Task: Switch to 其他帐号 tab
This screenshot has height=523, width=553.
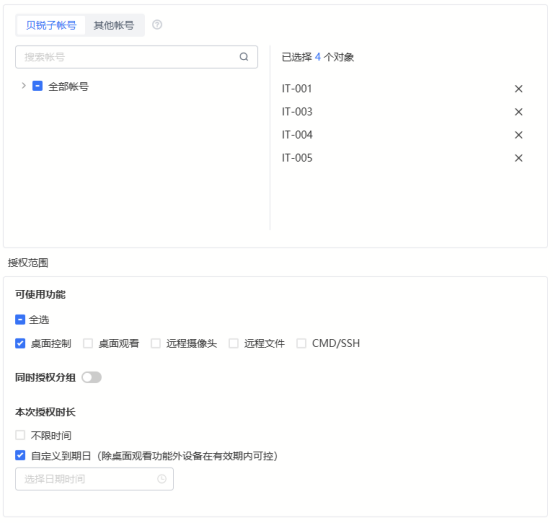Action: pos(114,25)
